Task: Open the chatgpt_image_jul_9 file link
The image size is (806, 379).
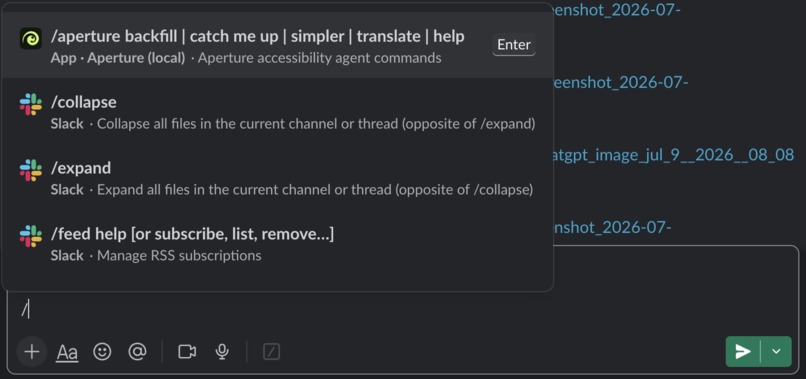Action: [672, 155]
